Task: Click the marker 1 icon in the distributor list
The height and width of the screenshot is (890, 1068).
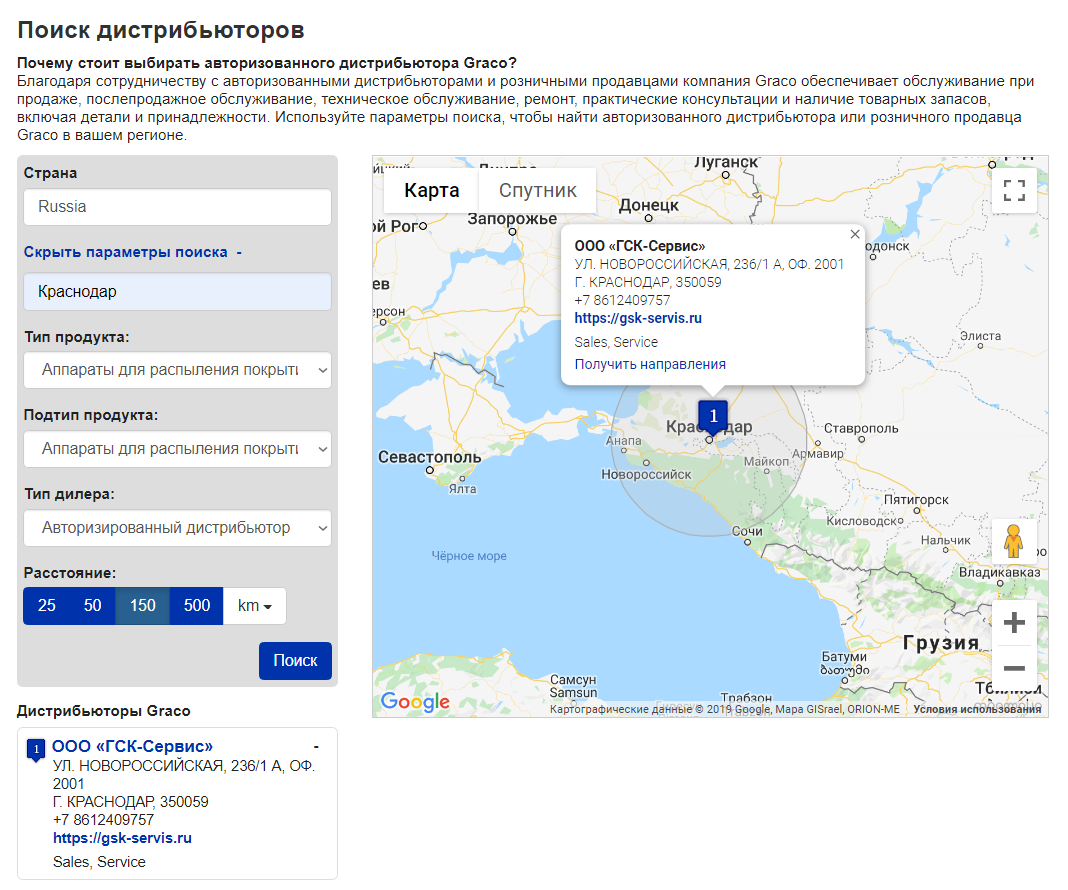Action: 36,750
